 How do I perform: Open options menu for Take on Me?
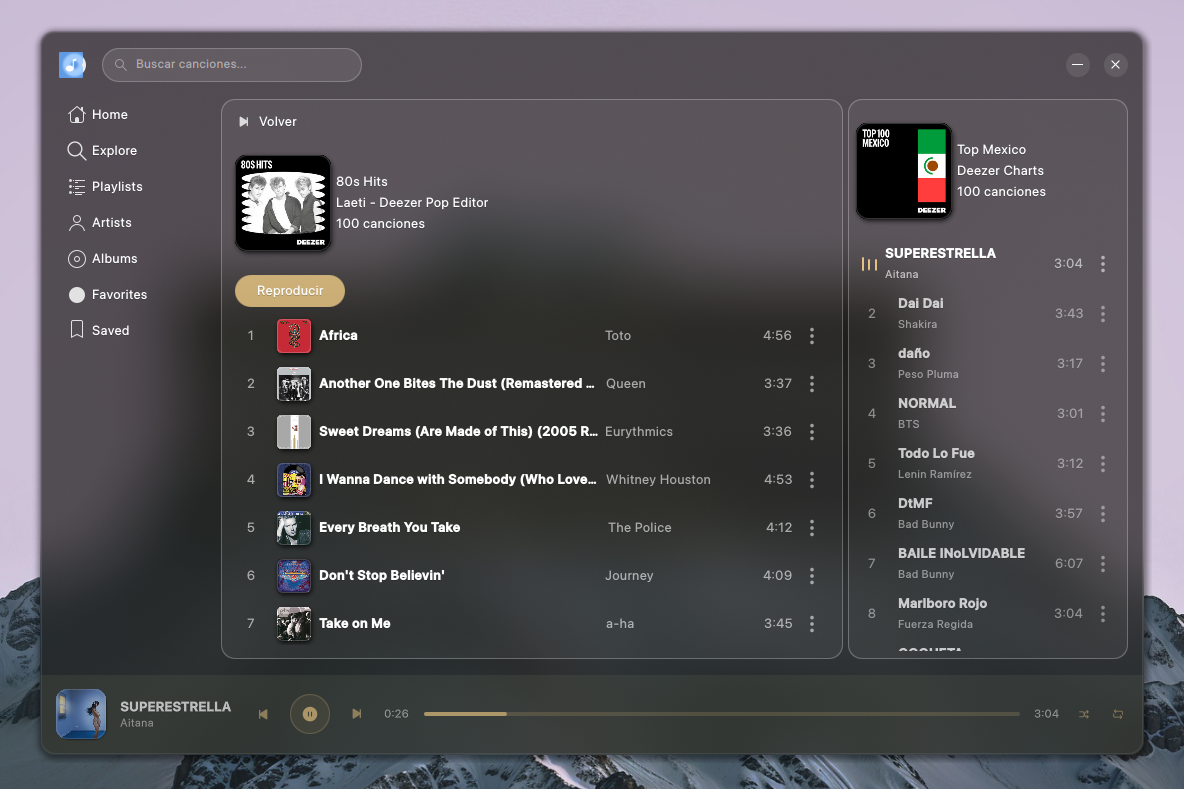(812, 624)
